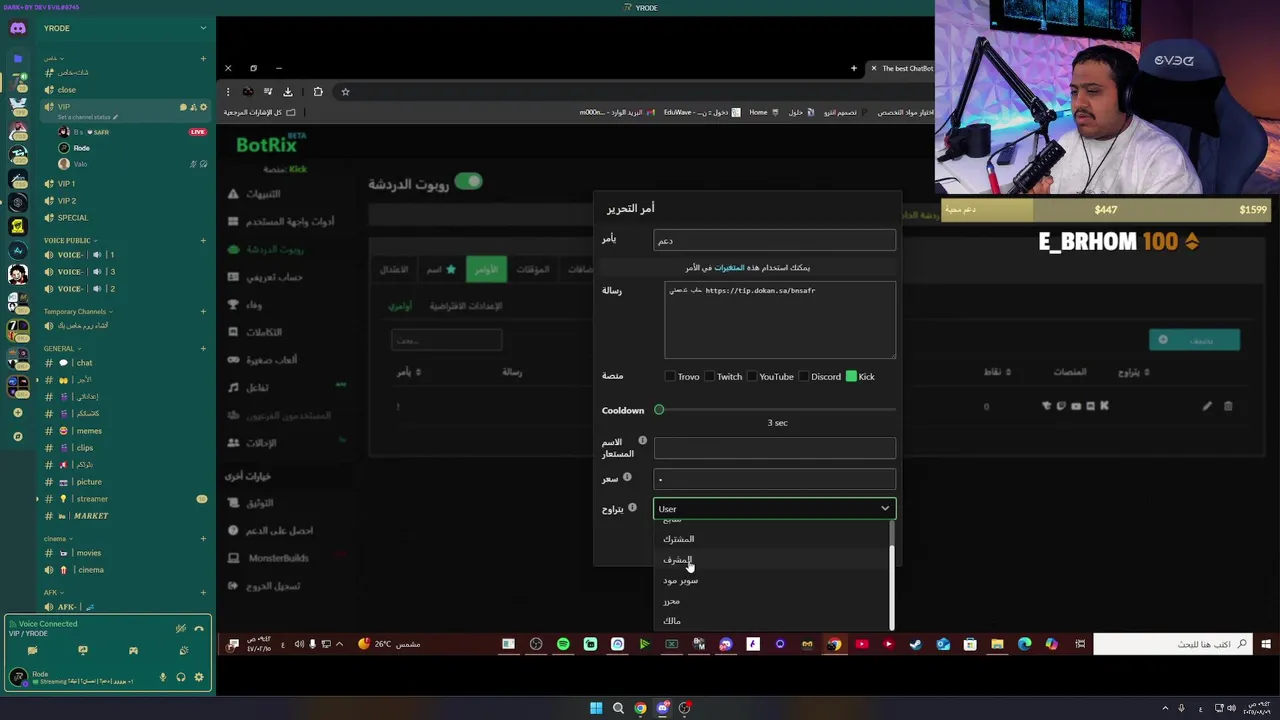The width and height of the screenshot is (1280, 720).
Task: Open chat of the VIP voice channel
Action: click(184, 107)
